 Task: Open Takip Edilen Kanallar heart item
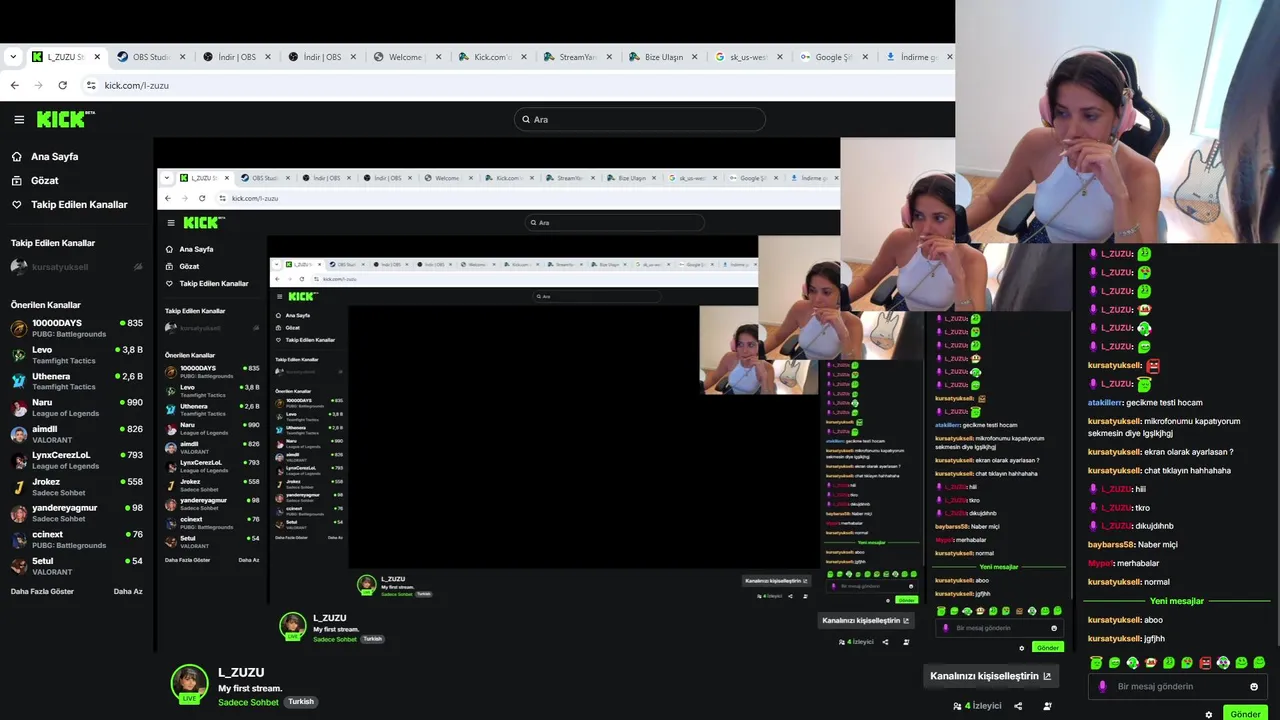click(x=70, y=204)
